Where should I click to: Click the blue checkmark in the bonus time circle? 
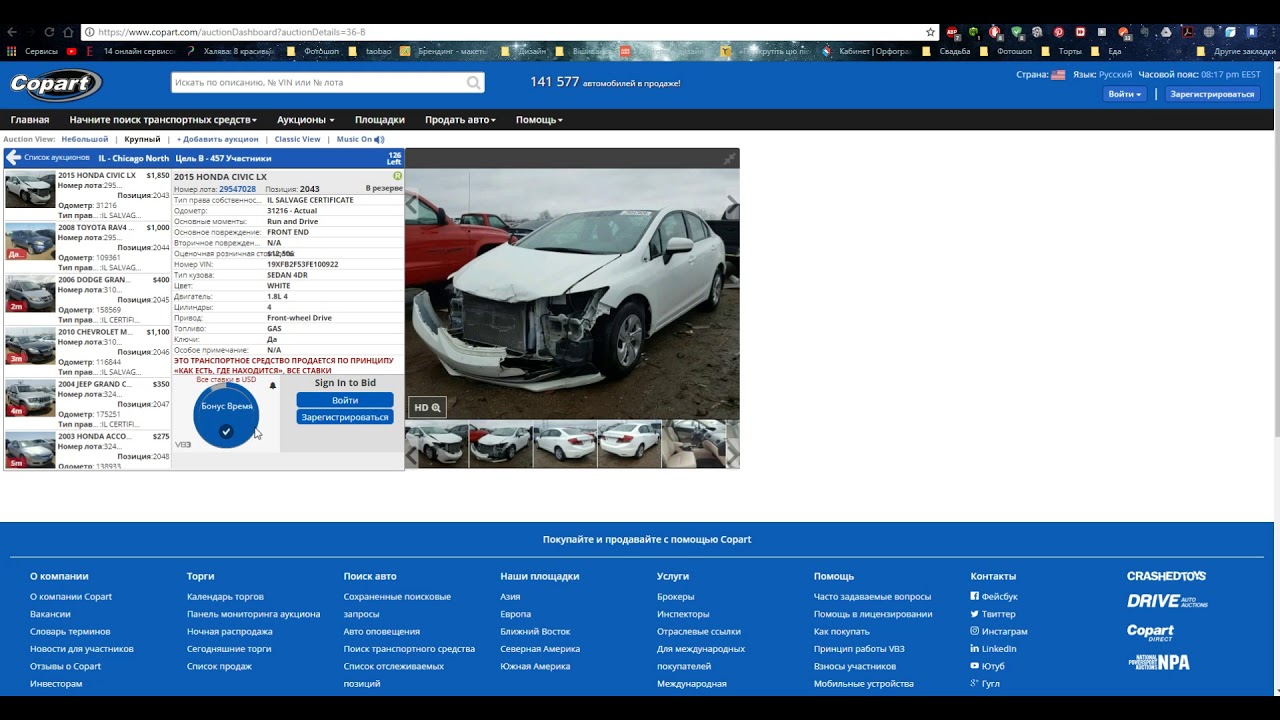226,432
